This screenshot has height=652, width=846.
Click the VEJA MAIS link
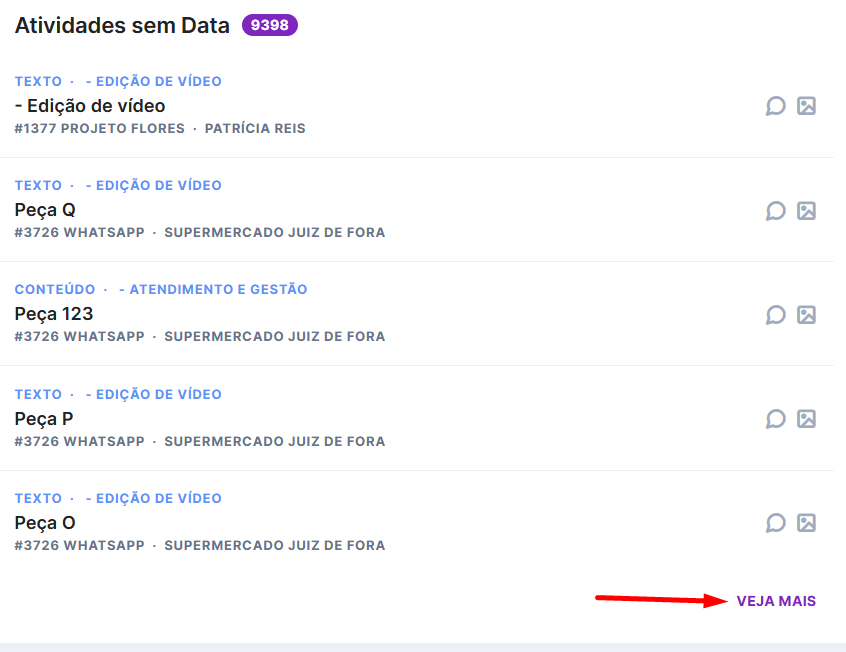(776, 601)
